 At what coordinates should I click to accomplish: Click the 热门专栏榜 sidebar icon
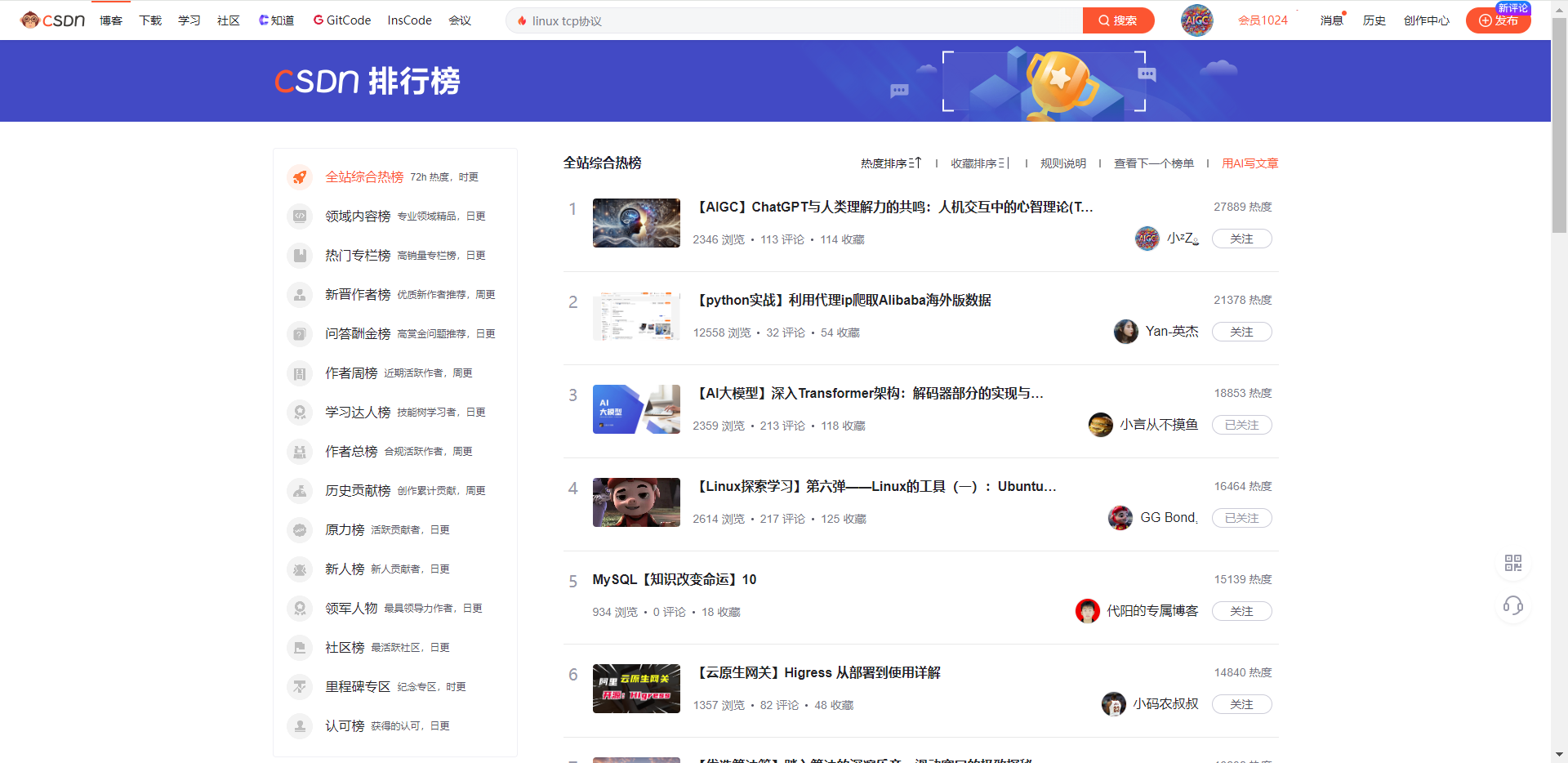pyautogui.click(x=300, y=255)
